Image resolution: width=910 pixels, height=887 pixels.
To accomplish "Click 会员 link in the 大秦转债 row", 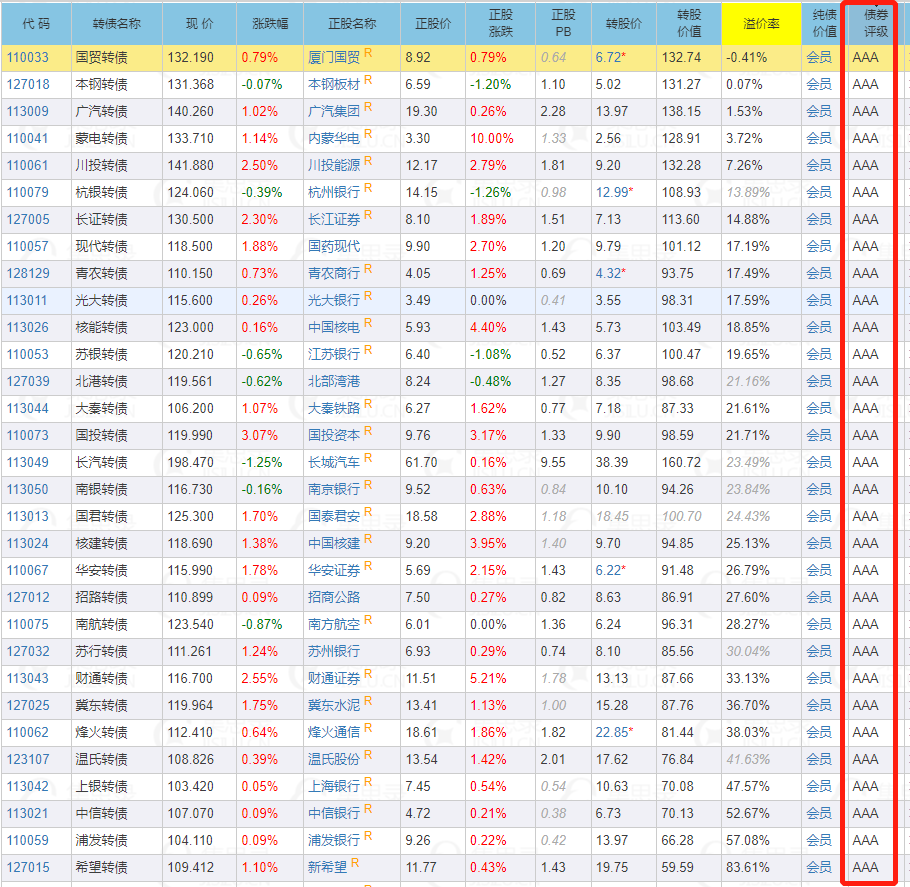I will point(819,409).
